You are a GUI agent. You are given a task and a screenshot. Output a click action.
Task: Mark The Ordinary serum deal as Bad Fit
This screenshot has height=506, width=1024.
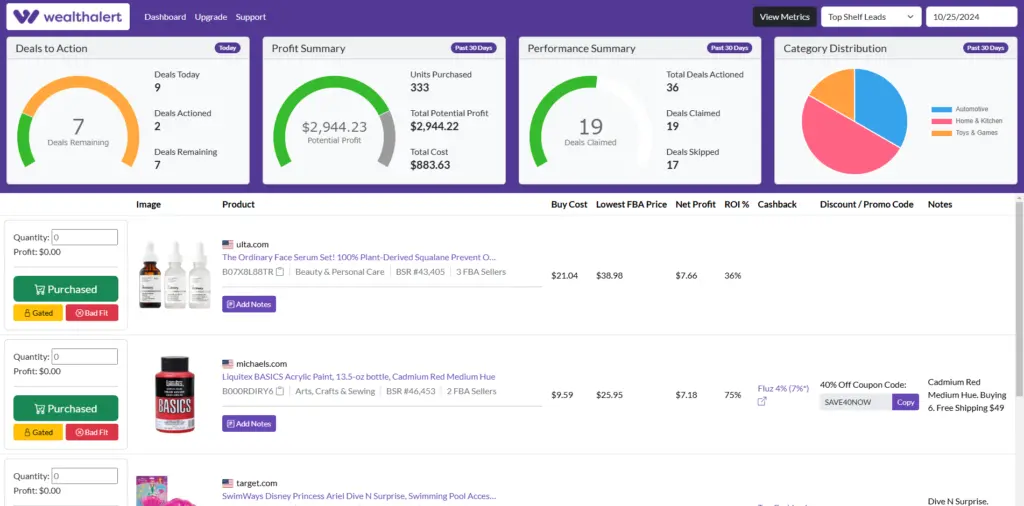92,313
